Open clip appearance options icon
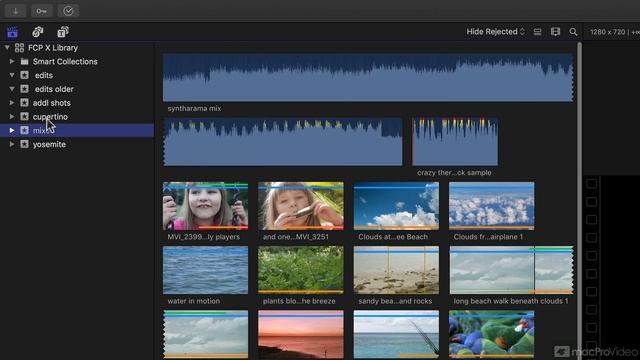 pyautogui.click(x=556, y=32)
